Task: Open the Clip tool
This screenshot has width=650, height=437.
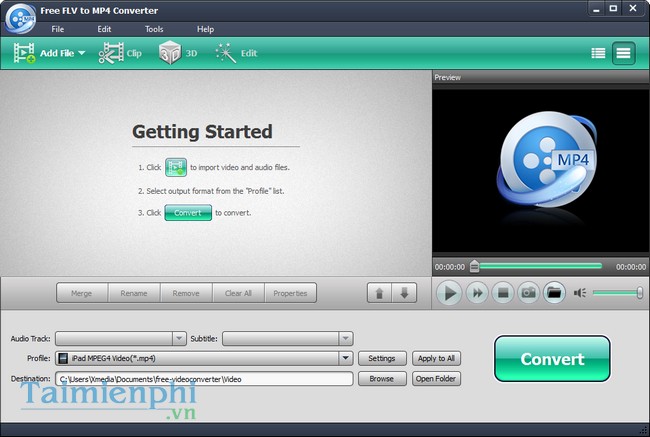Action: coord(120,53)
